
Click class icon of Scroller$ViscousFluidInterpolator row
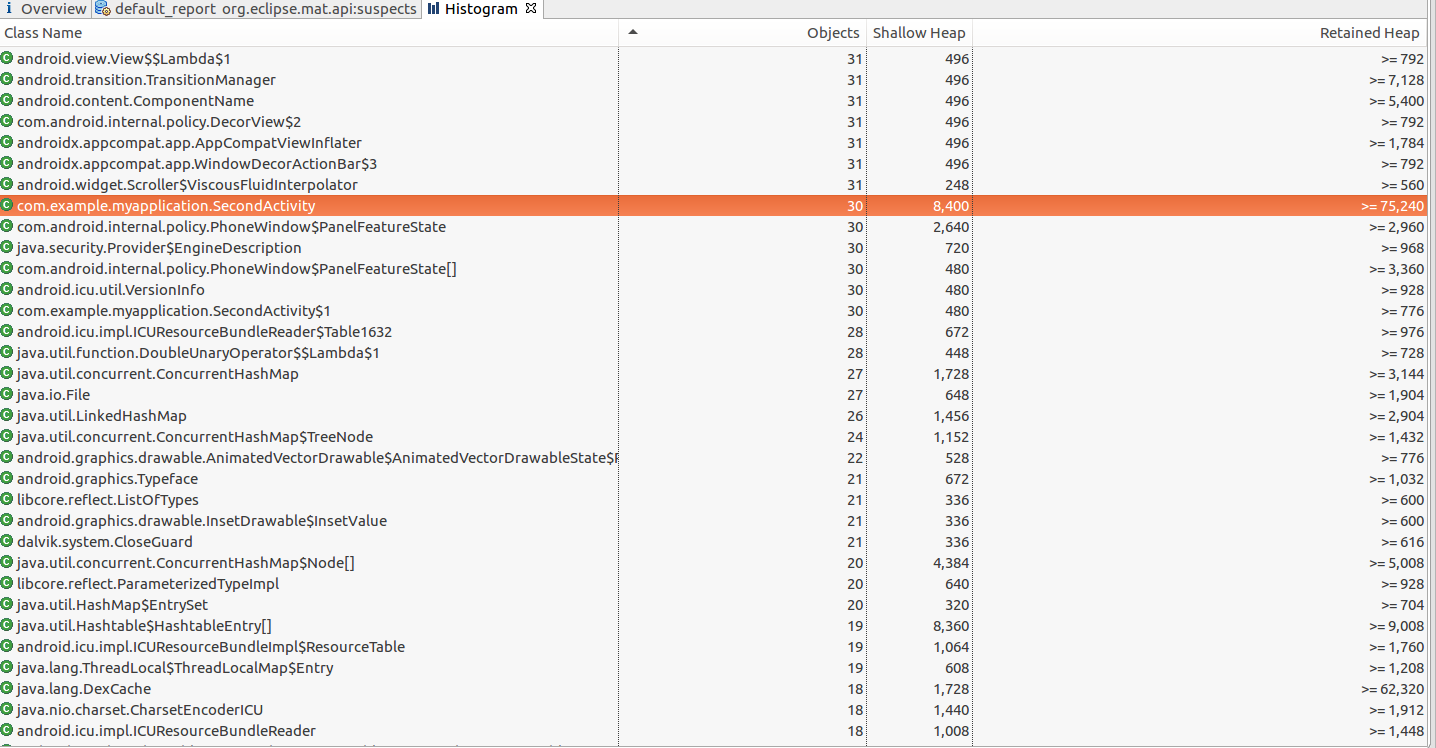coord(7,185)
